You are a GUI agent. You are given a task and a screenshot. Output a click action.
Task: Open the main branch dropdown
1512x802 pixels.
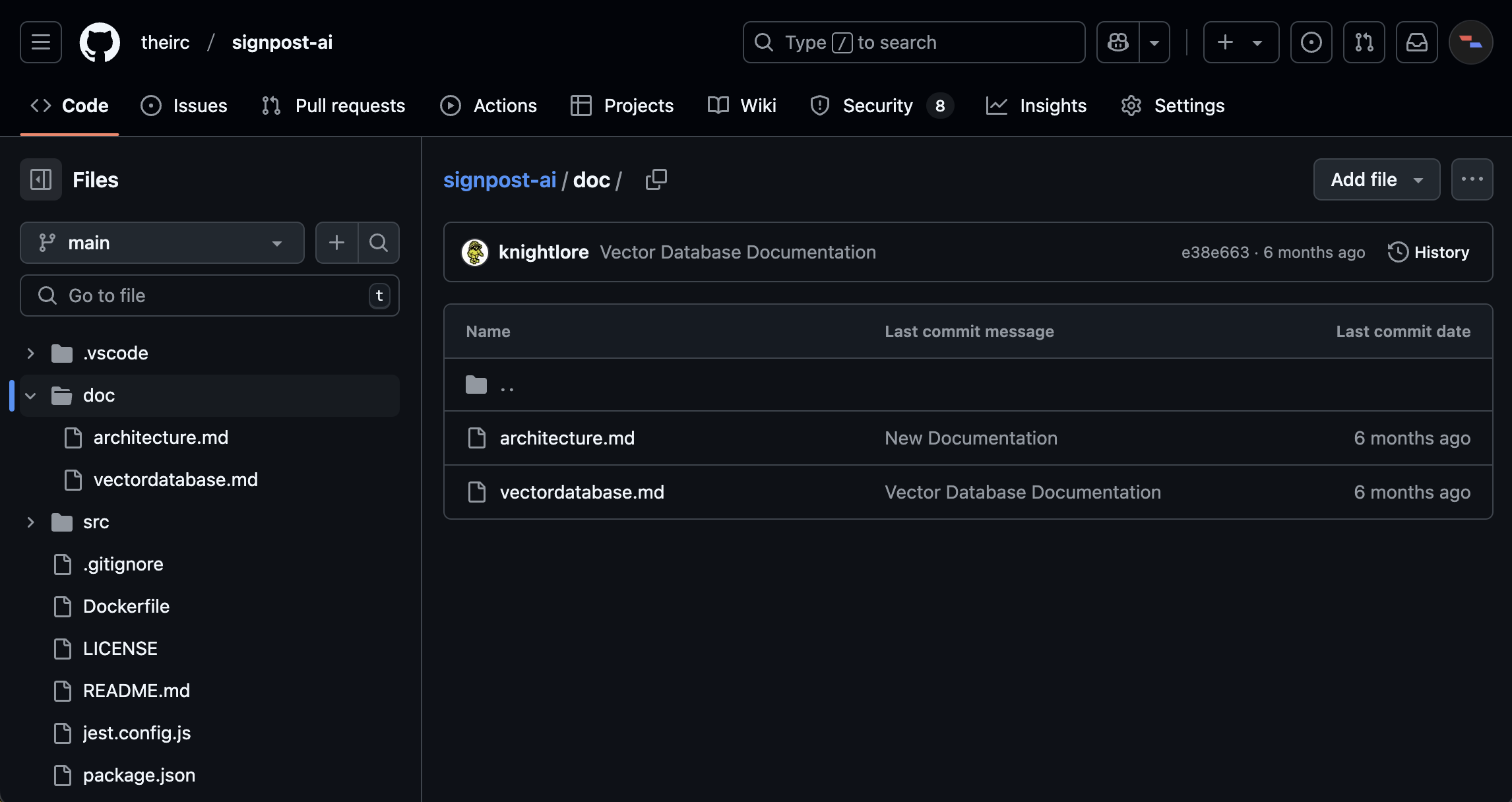(162, 243)
